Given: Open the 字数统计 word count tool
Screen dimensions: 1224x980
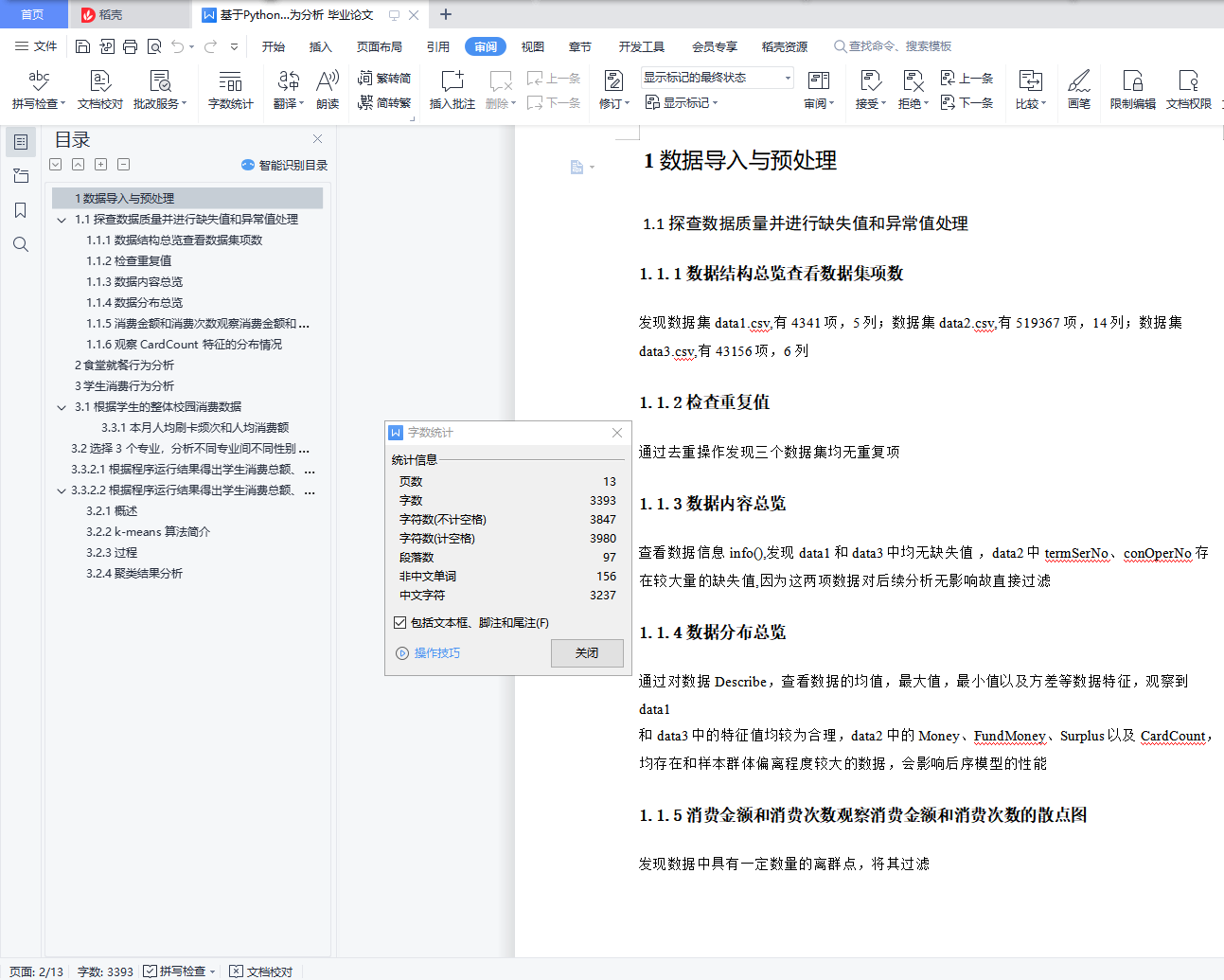Looking at the screenshot, I should (229, 90).
